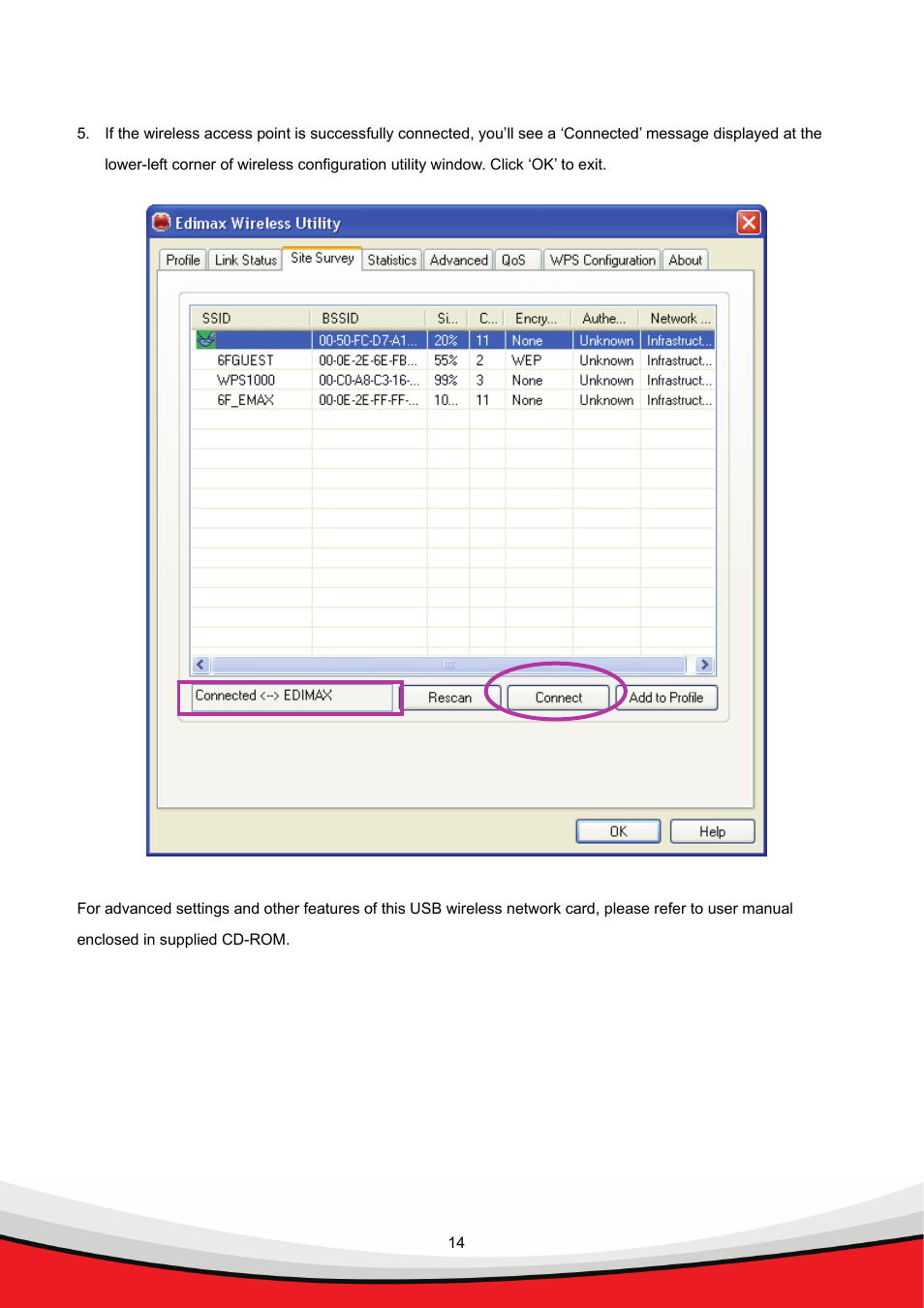Select the 6FGUEST network row

tap(453, 360)
